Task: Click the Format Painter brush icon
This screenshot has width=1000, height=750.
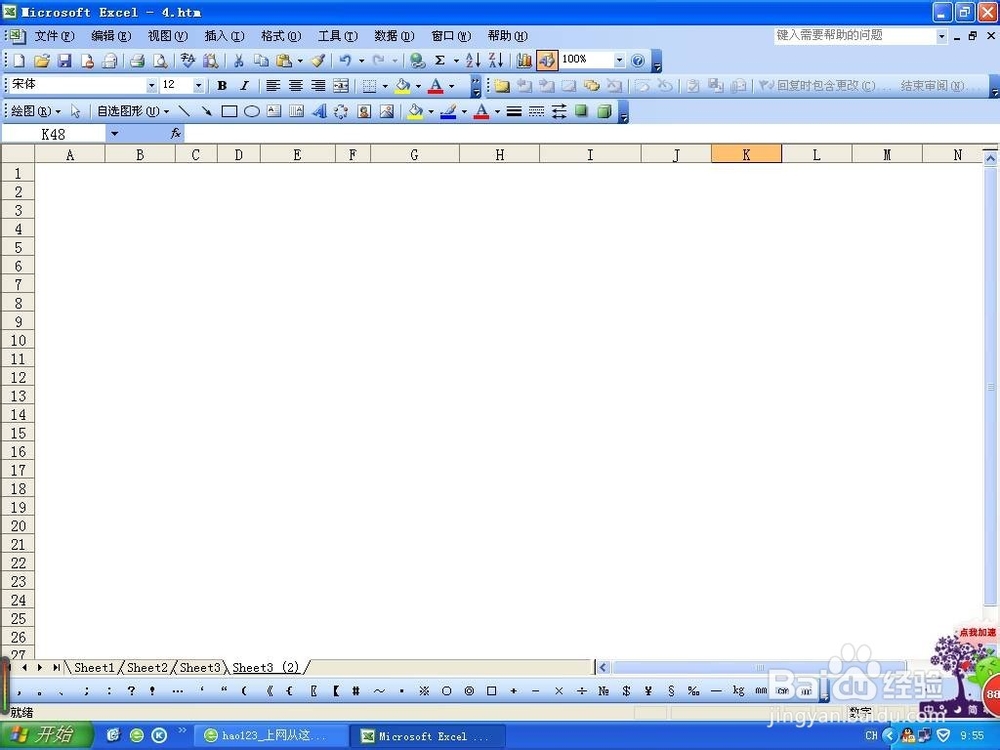Action: click(318, 61)
